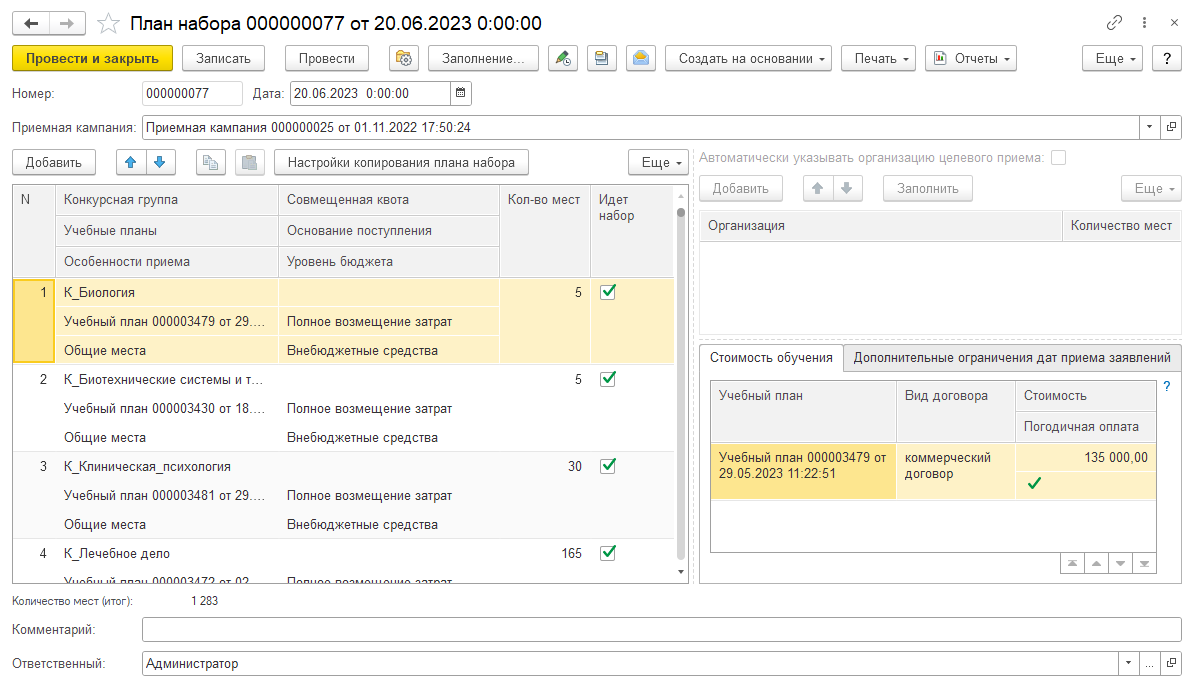Click the Записать button
1194x688 pixels.
point(223,59)
